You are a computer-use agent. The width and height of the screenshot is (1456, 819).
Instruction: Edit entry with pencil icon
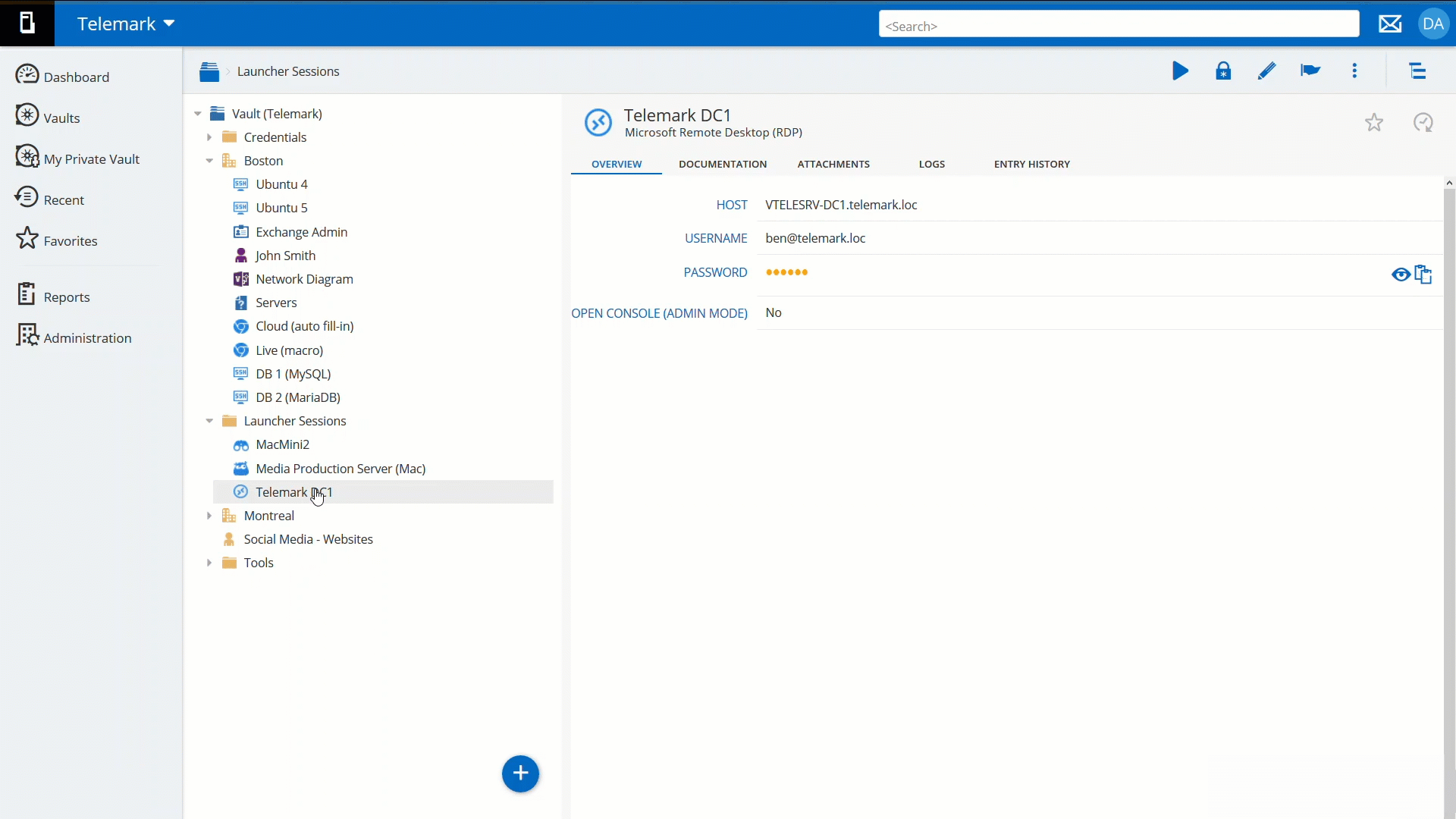pos(1266,71)
